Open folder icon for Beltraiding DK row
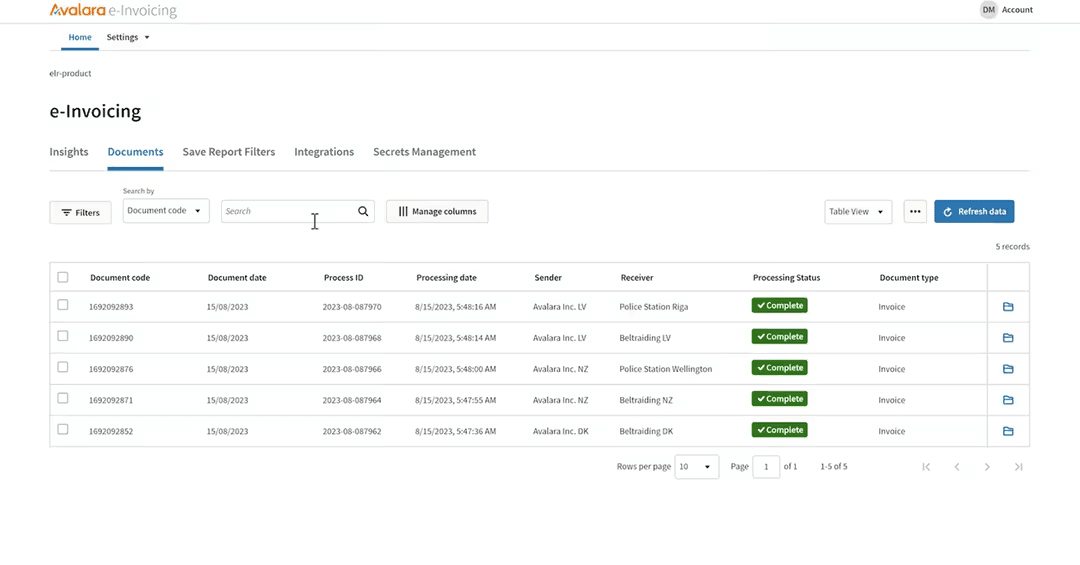Image resolution: width=1080 pixels, height=565 pixels. [x=1008, y=431]
